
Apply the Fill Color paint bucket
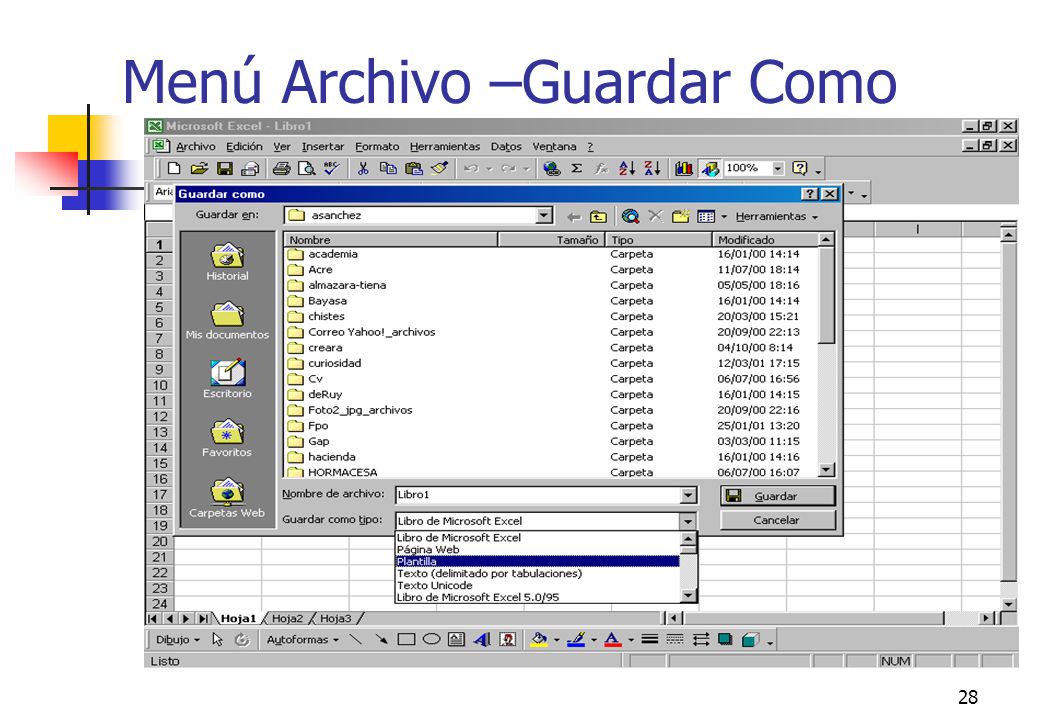(539, 639)
